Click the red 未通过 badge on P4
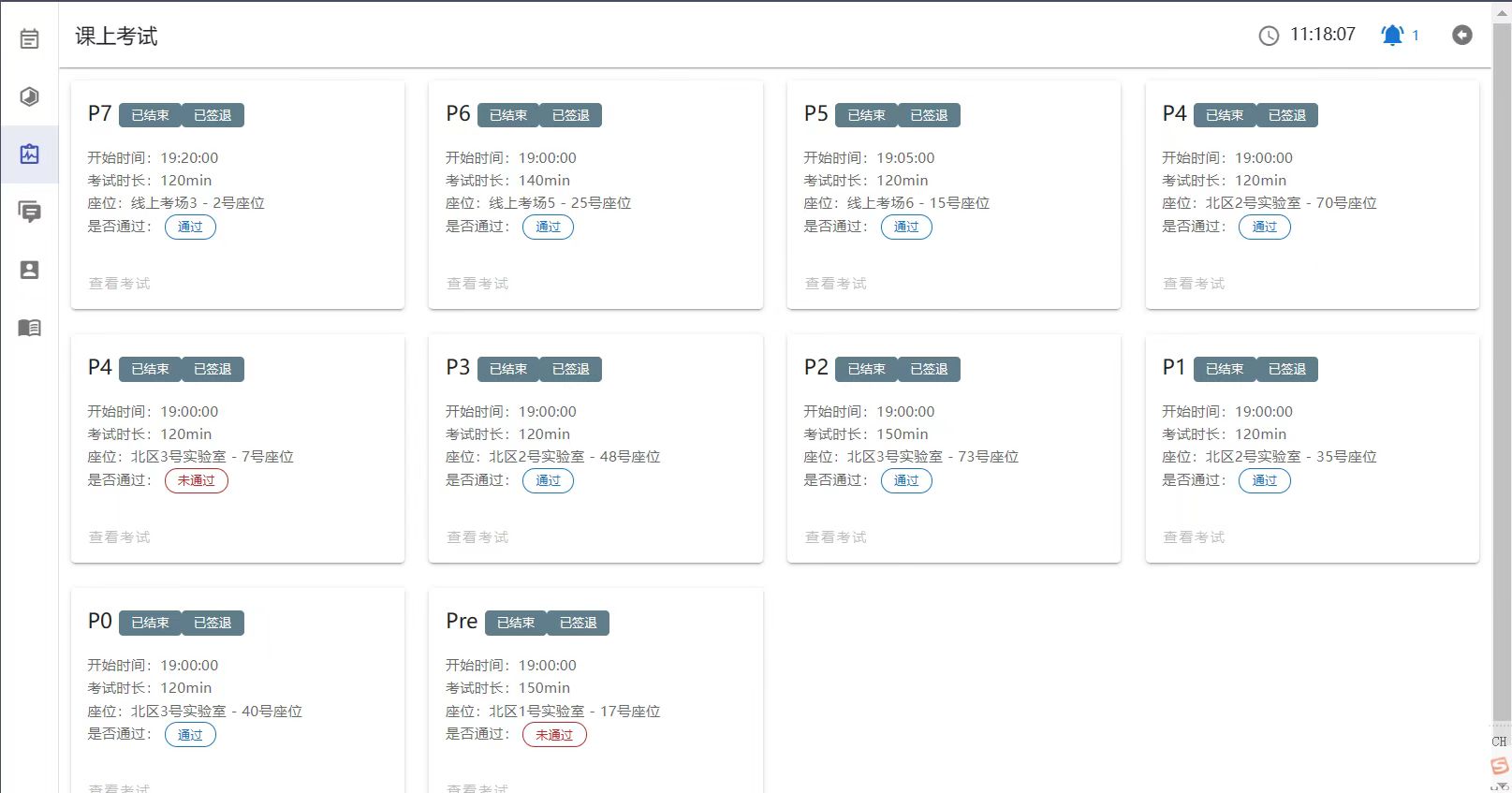Screen dimensions: 1512x793 [x=196, y=480]
